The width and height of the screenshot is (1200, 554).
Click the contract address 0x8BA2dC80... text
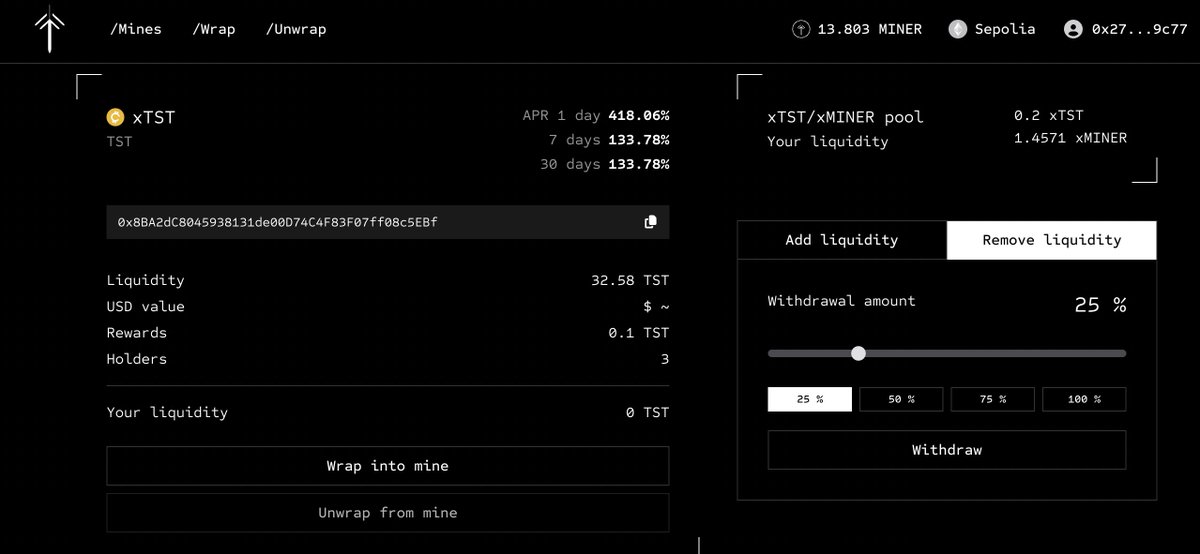(278, 222)
